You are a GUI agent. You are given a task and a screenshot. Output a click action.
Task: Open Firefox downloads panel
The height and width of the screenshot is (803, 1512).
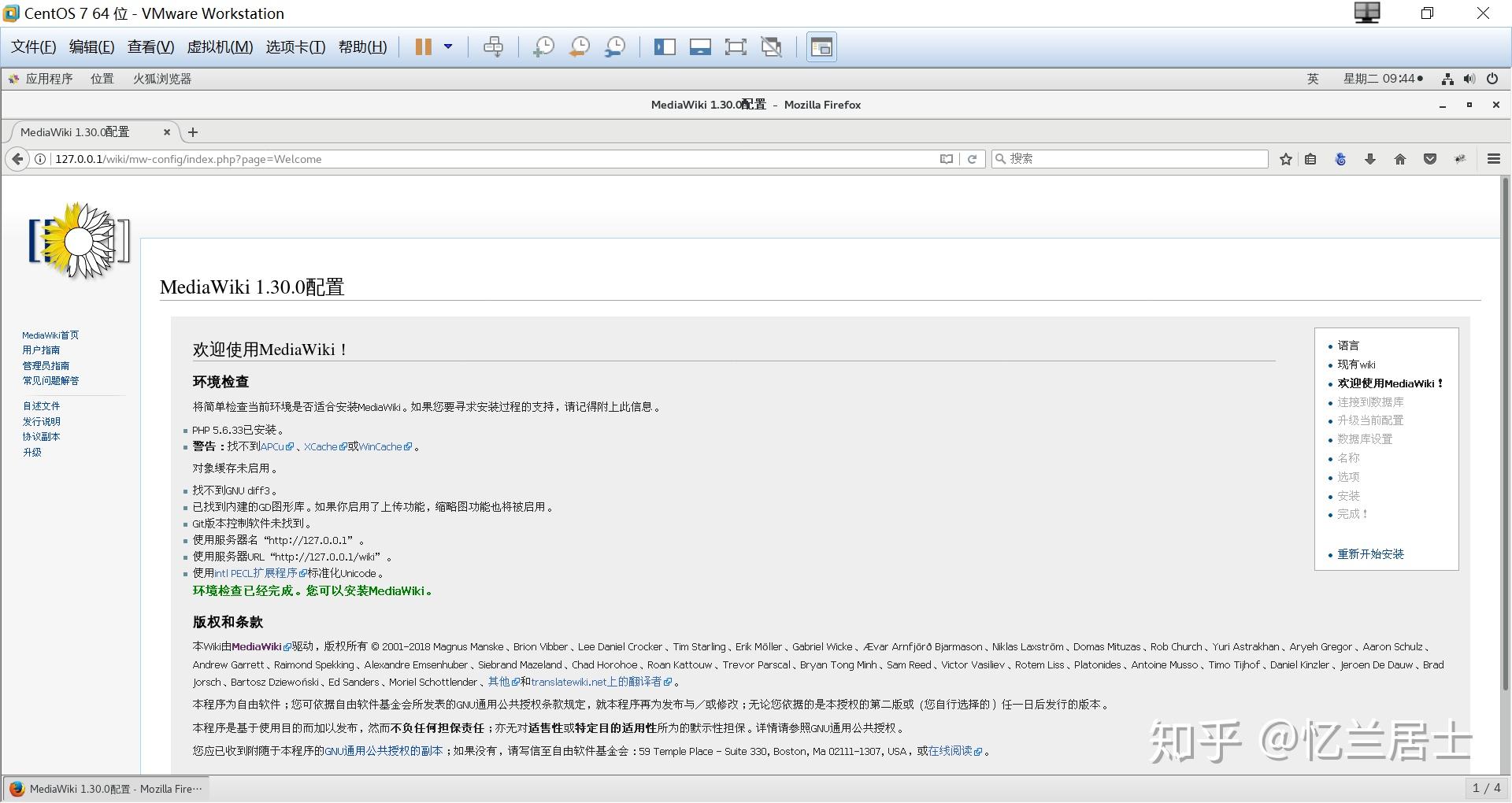click(1369, 158)
